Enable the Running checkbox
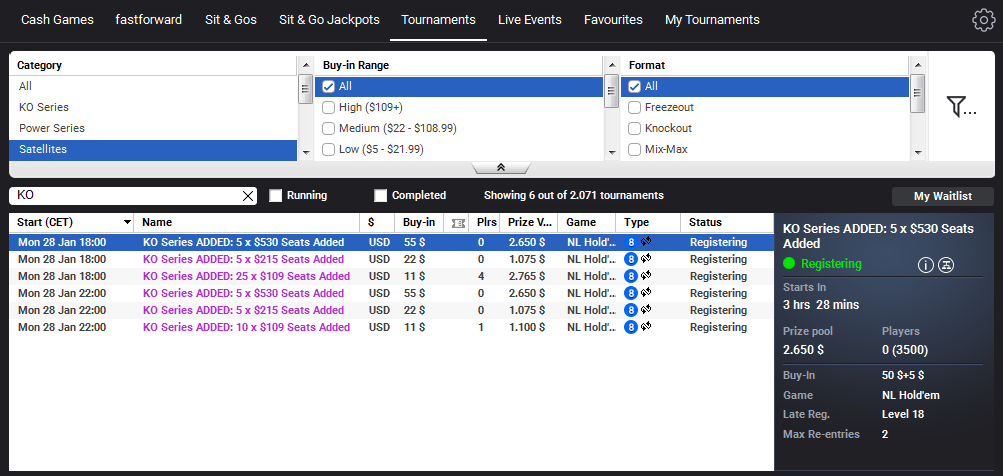 276,196
